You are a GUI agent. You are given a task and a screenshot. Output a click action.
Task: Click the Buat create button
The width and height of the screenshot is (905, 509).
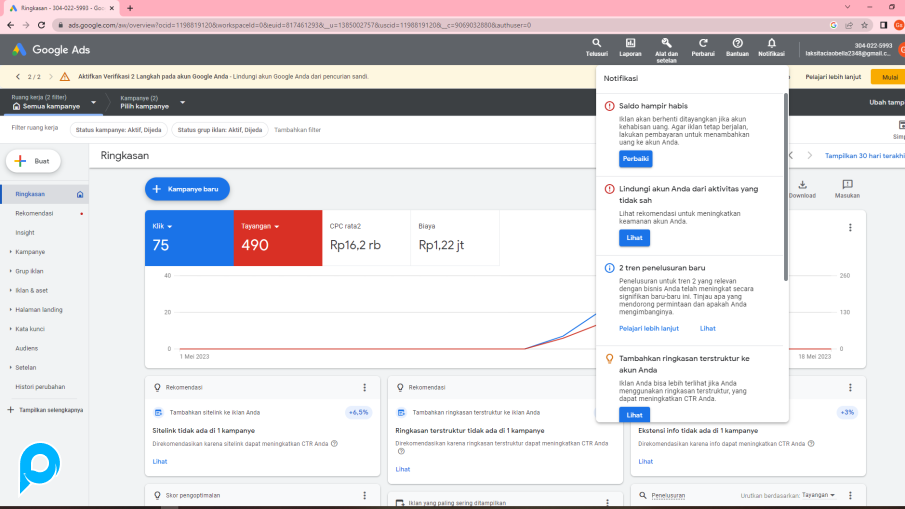(34, 161)
